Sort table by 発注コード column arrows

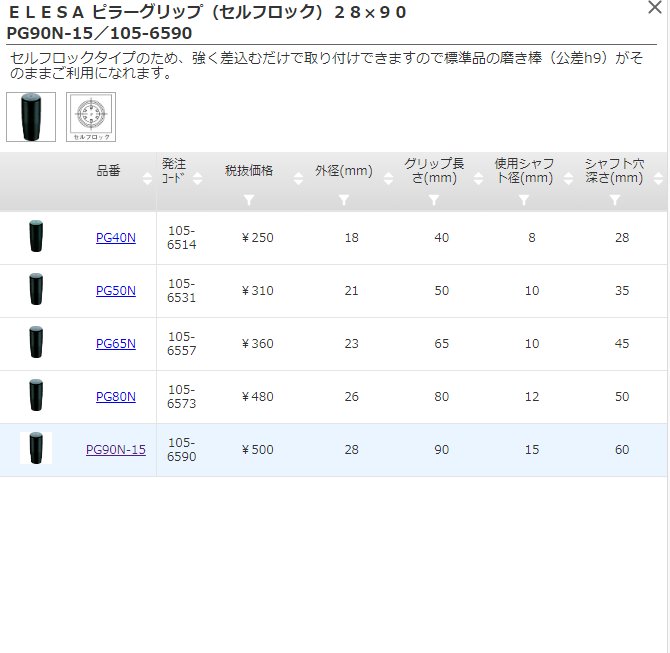click(x=208, y=178)
